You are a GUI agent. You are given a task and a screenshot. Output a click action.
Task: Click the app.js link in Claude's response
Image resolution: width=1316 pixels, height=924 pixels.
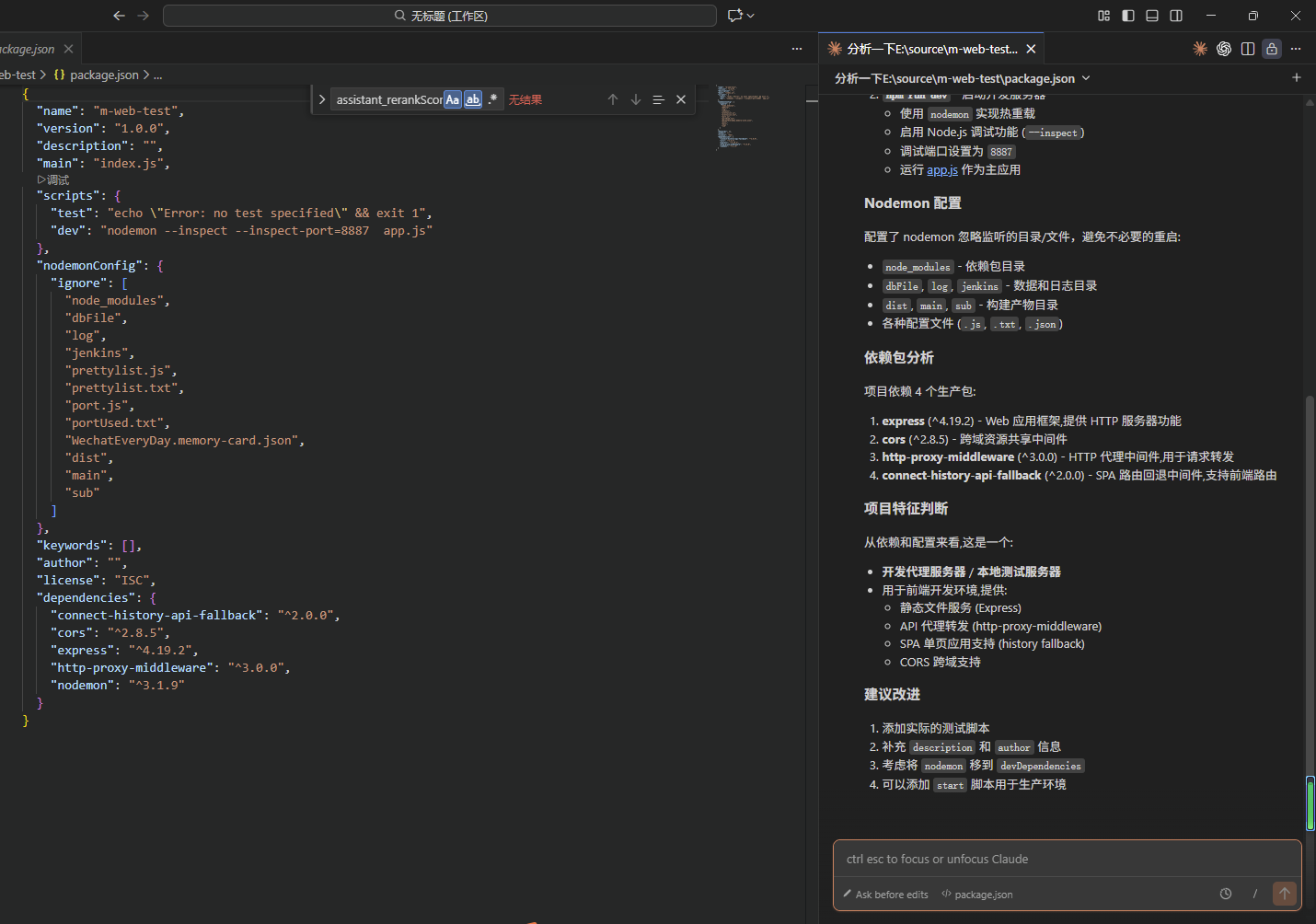coord(941,169)
